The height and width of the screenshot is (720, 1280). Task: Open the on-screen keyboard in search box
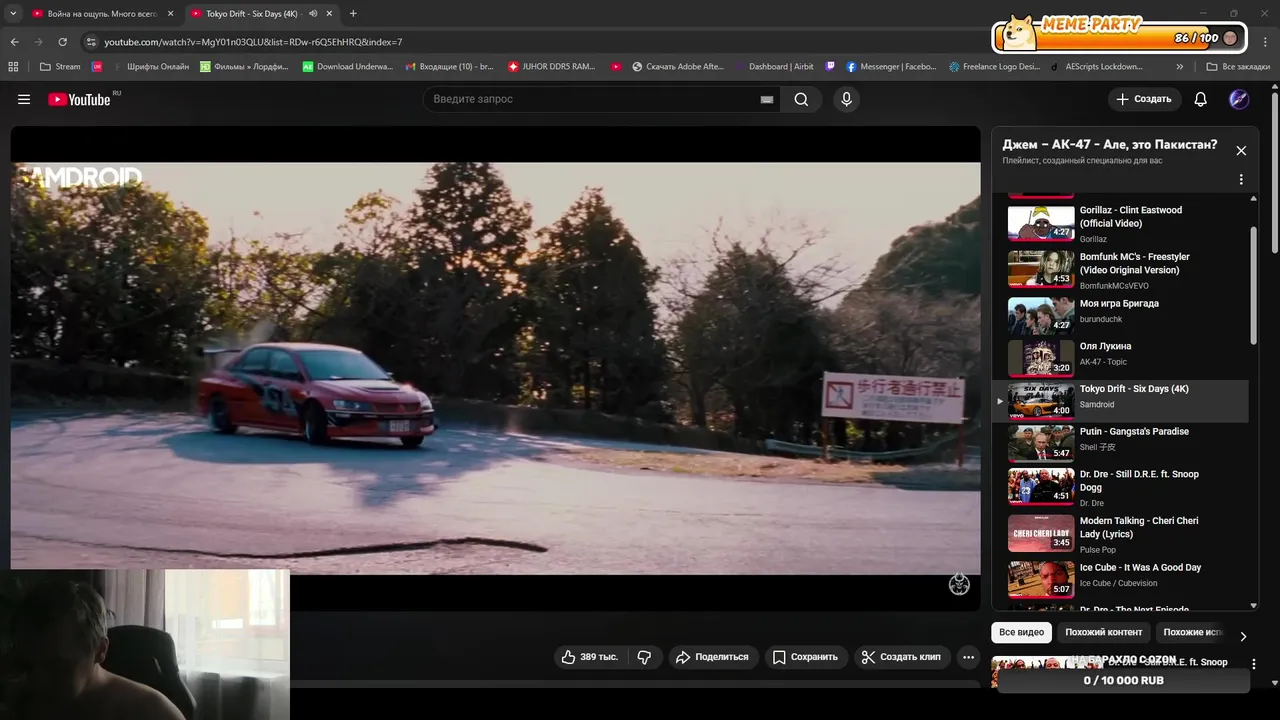tap(767, 99)
